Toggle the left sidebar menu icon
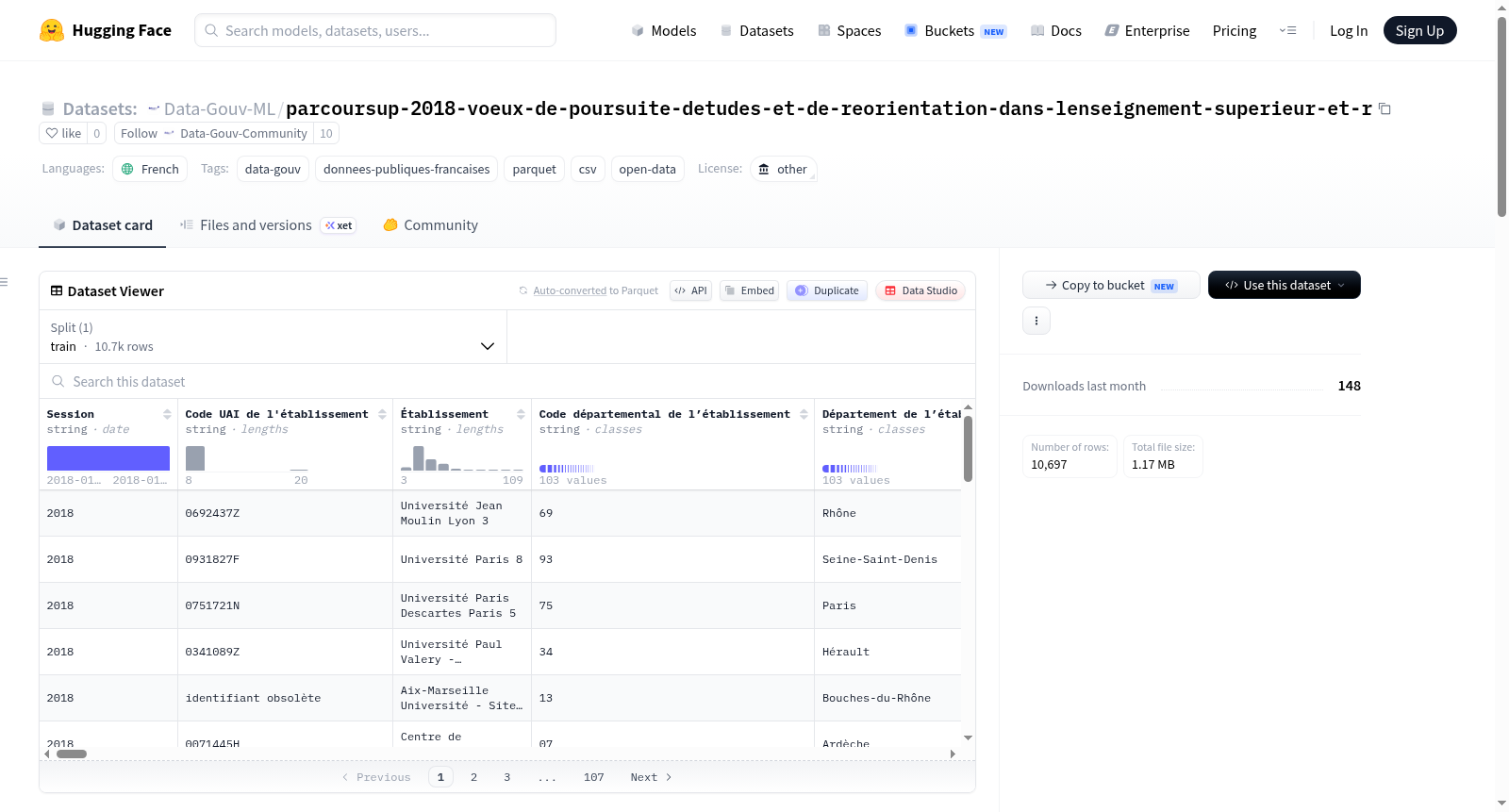The height and width of the screenshot is (812, 1509). [5, 282]
